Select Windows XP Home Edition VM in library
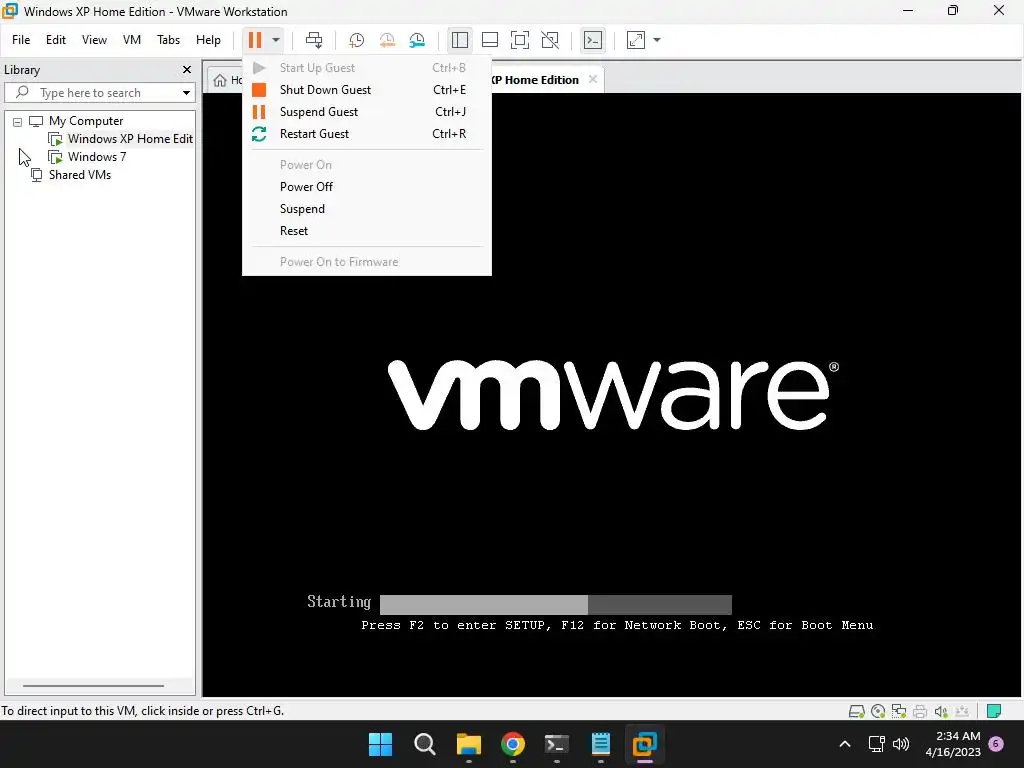Image resolution: width=1024 pixels, height=768 pixels. (x=130, y=138)
